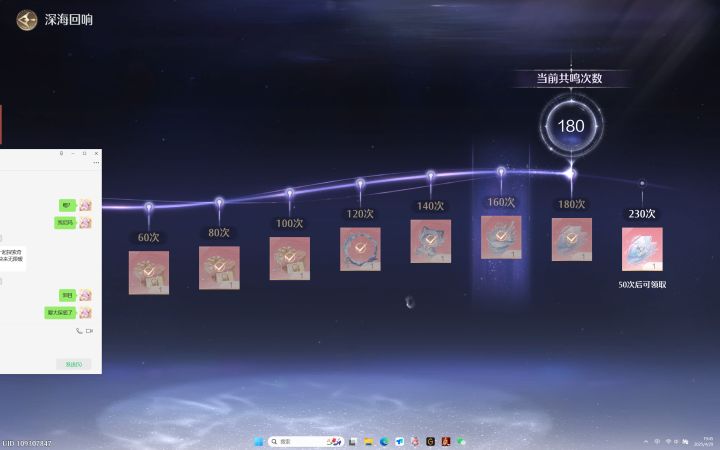Pin the chat window on top

tap(62, 153)
